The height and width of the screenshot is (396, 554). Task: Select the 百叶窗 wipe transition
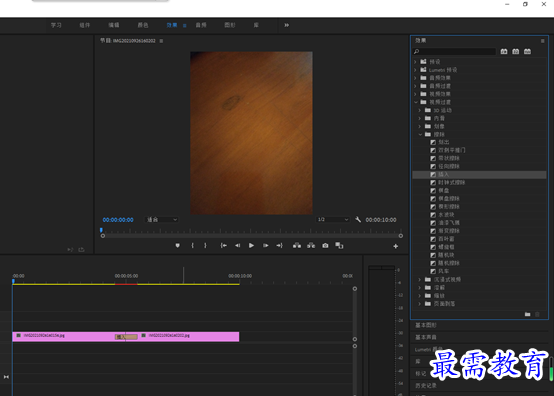[x=446, y=239]
